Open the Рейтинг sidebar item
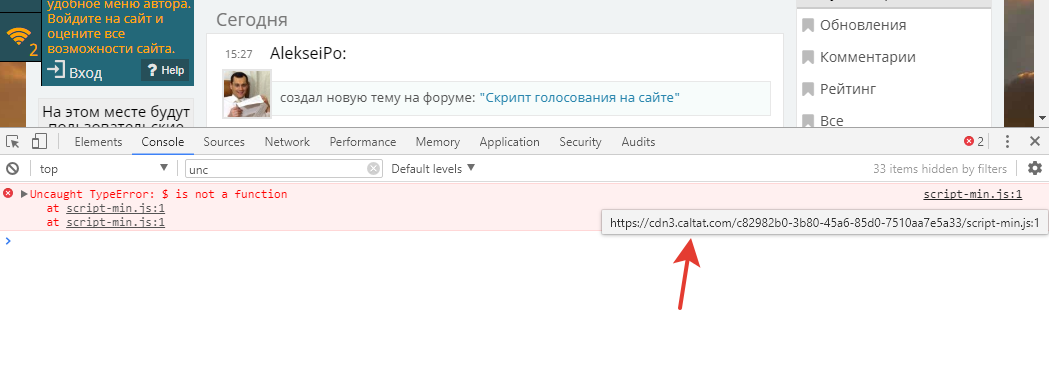The image size is (1049, 372). coord(848,89)
